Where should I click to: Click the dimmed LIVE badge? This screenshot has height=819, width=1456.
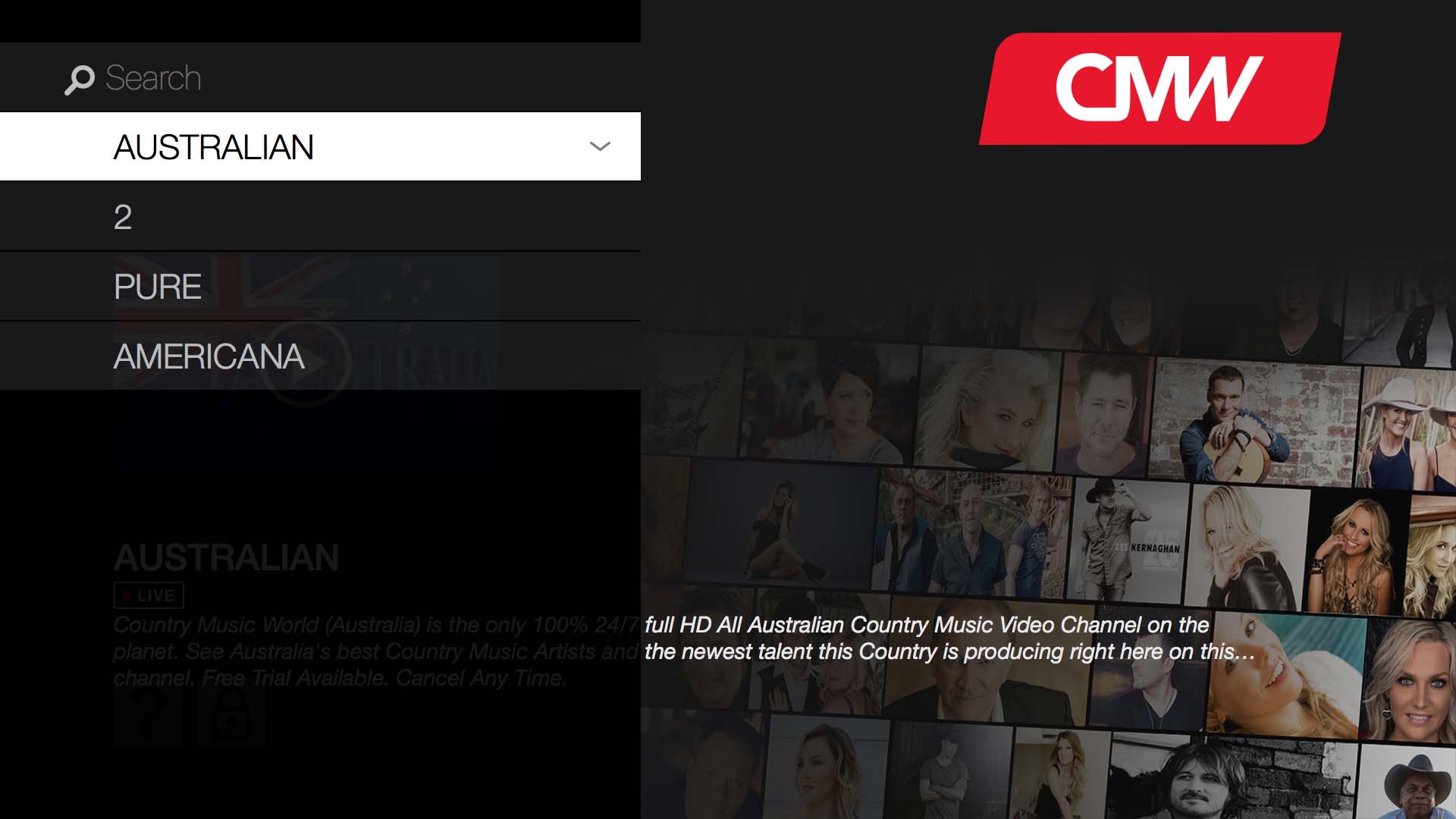coord(149,595)
